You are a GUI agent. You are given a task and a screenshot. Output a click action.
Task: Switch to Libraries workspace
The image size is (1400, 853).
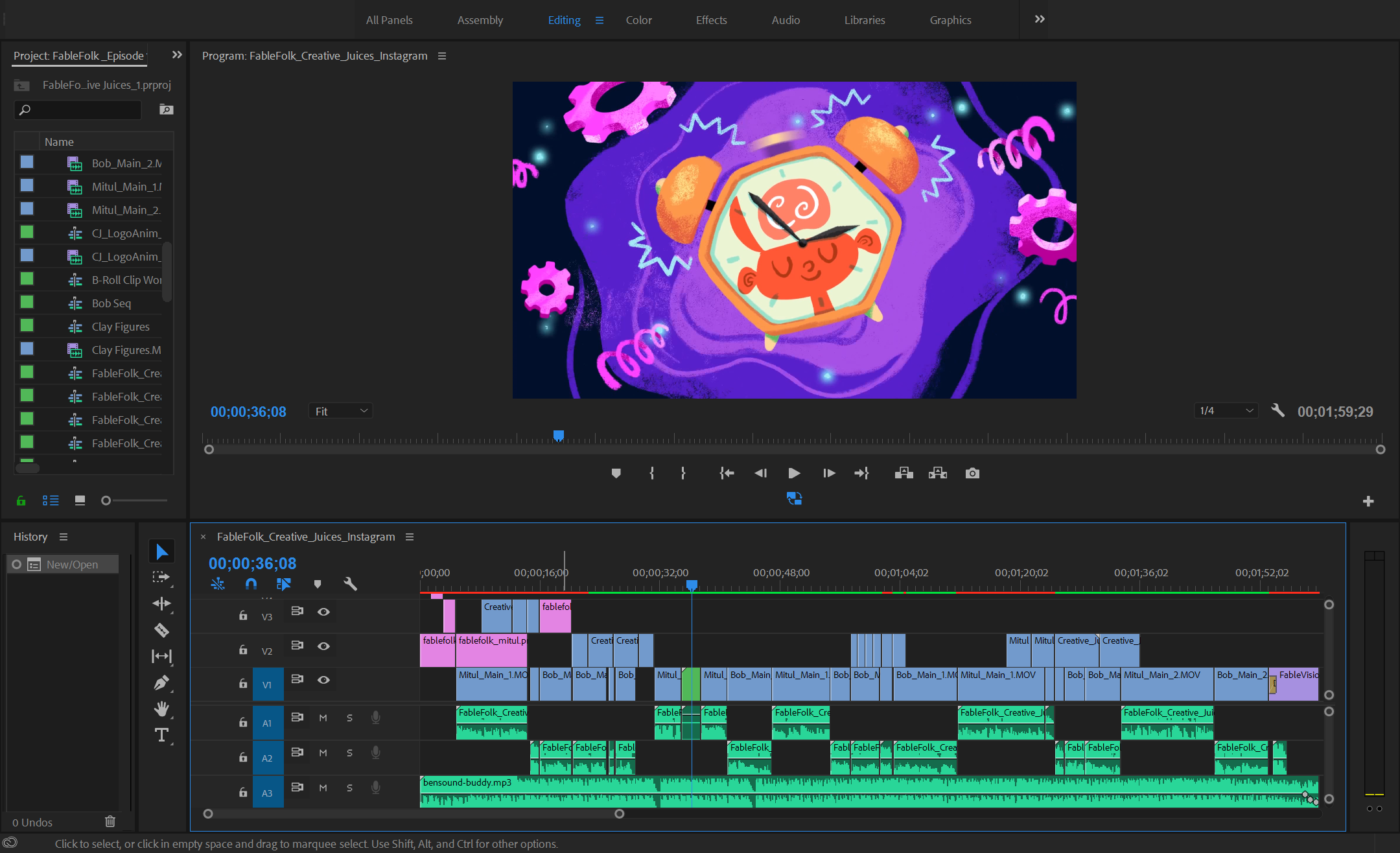pos(864,20)
